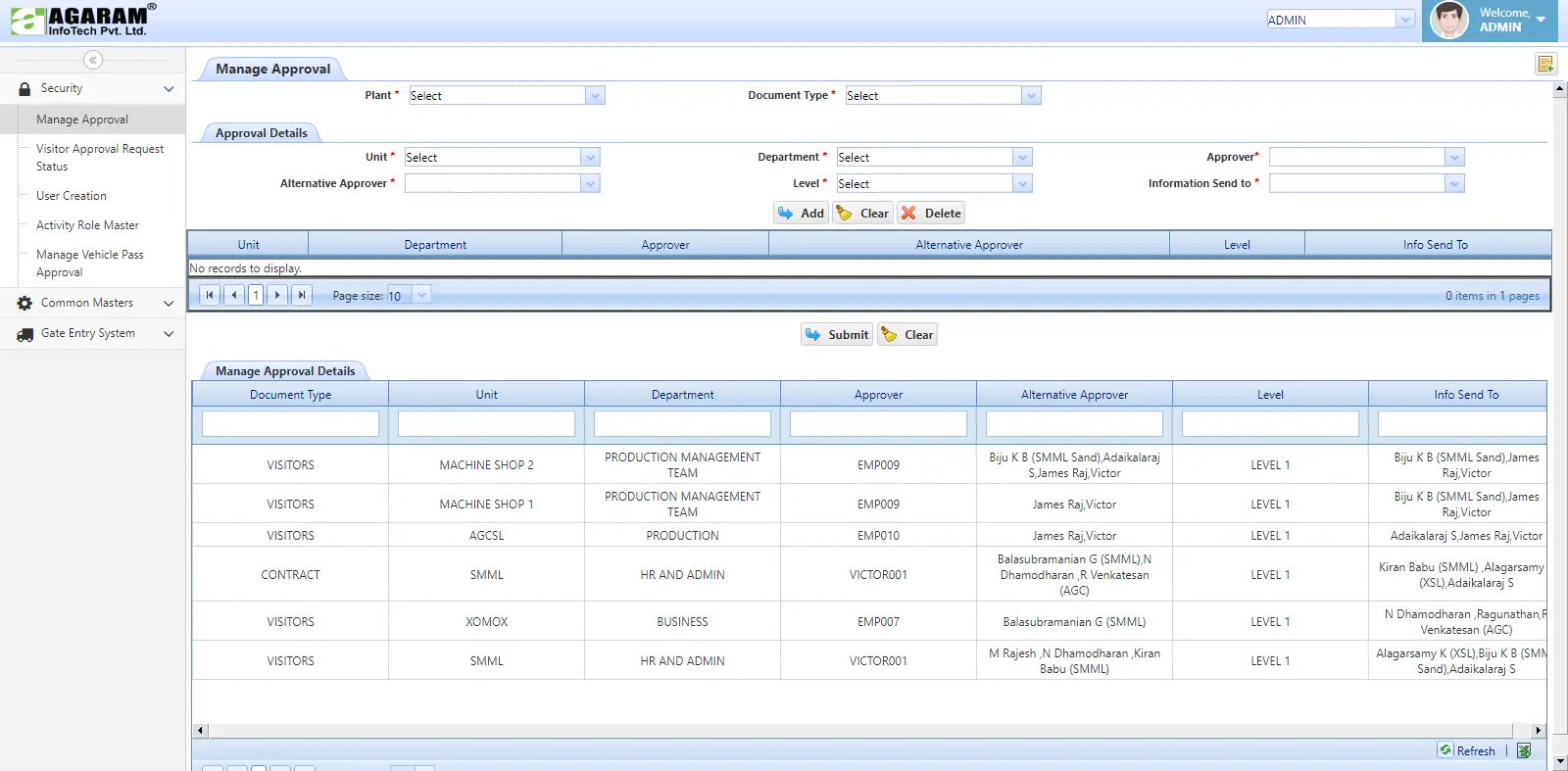
Task: Select the Manage Approval tab
Action: (x=272, y=69)
